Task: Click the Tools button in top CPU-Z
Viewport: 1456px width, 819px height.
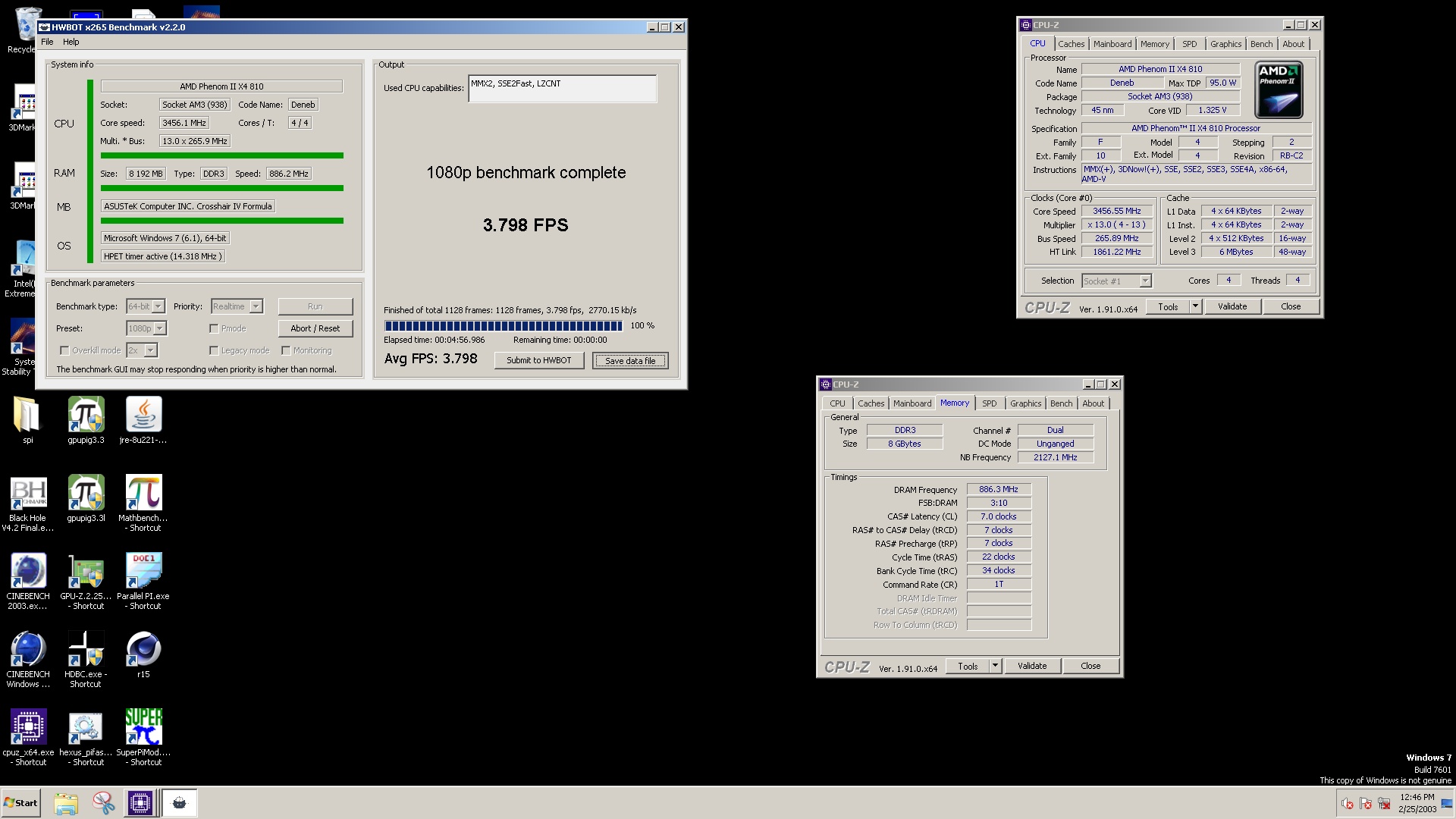Action: pos(1168,306)
